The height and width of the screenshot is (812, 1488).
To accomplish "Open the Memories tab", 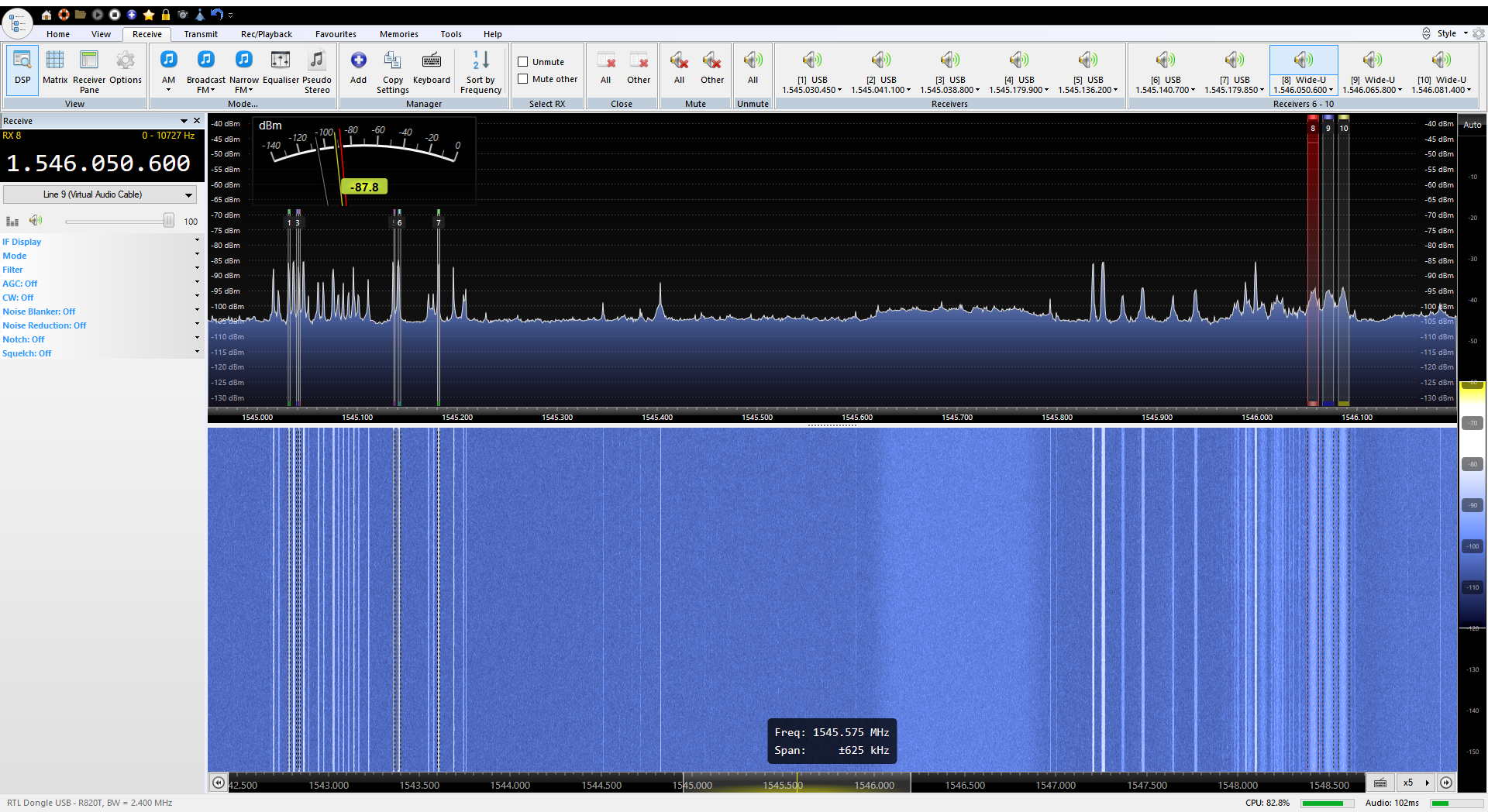I will (398, 34).
